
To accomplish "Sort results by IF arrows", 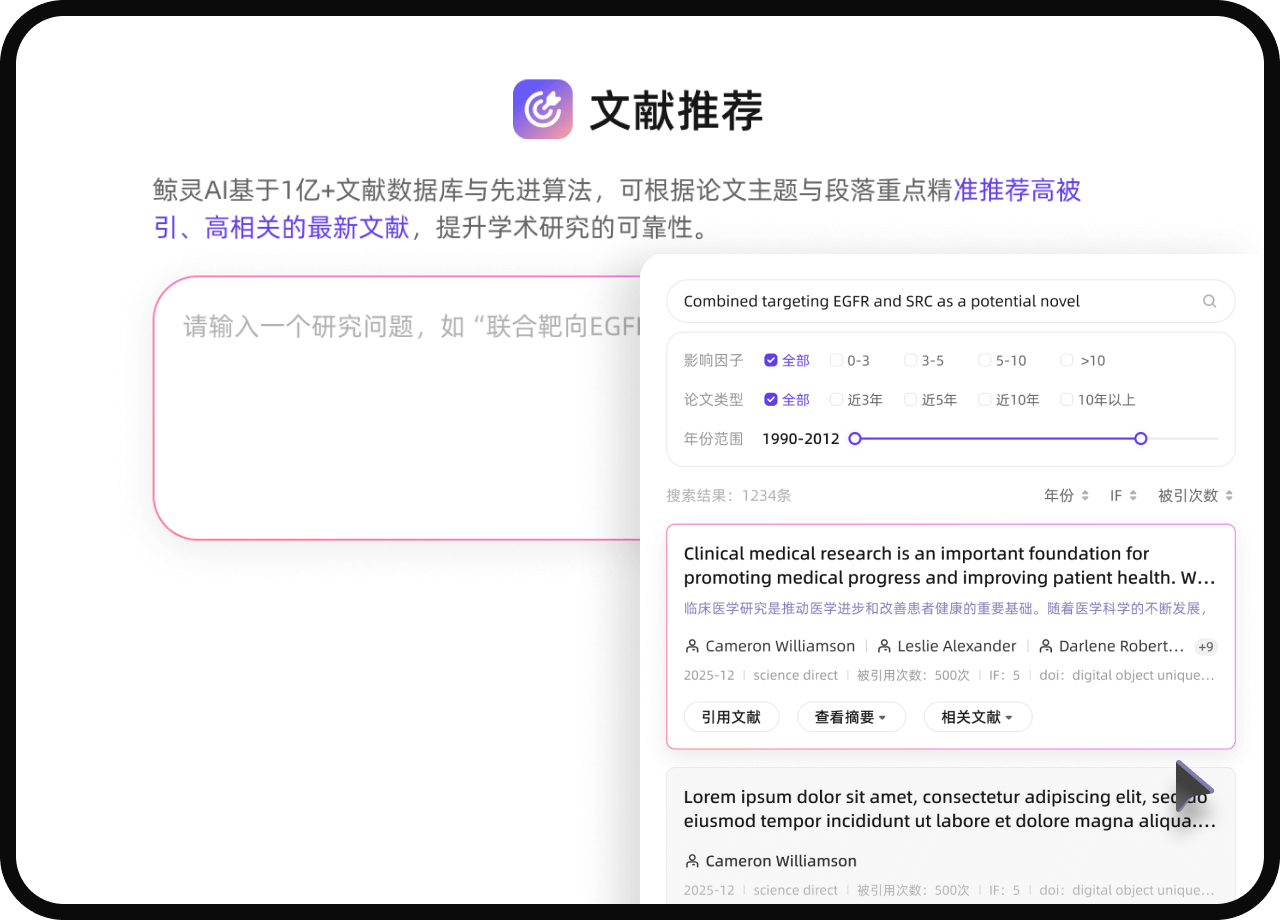I will (x=1131, y=496).
